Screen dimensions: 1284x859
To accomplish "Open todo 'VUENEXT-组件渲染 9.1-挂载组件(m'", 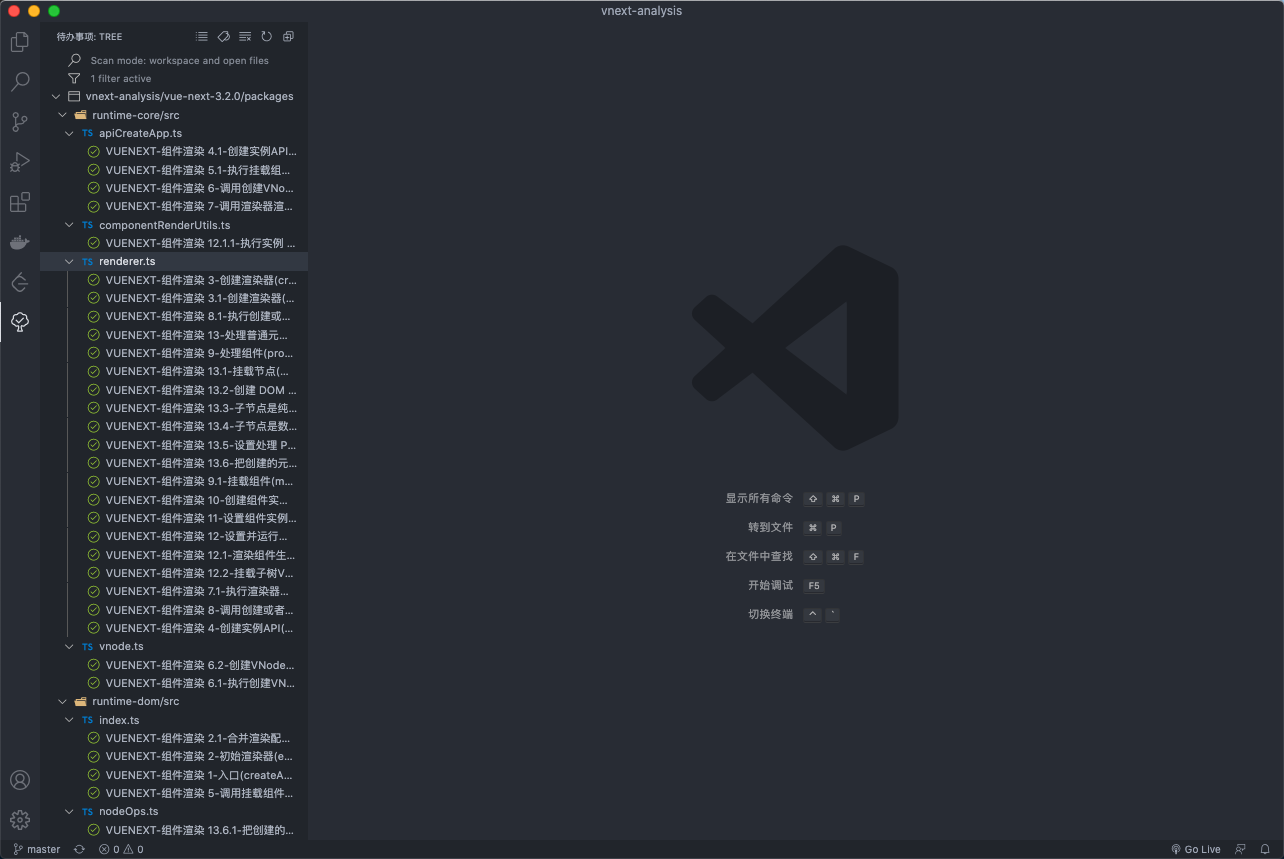I will [174, 481].
